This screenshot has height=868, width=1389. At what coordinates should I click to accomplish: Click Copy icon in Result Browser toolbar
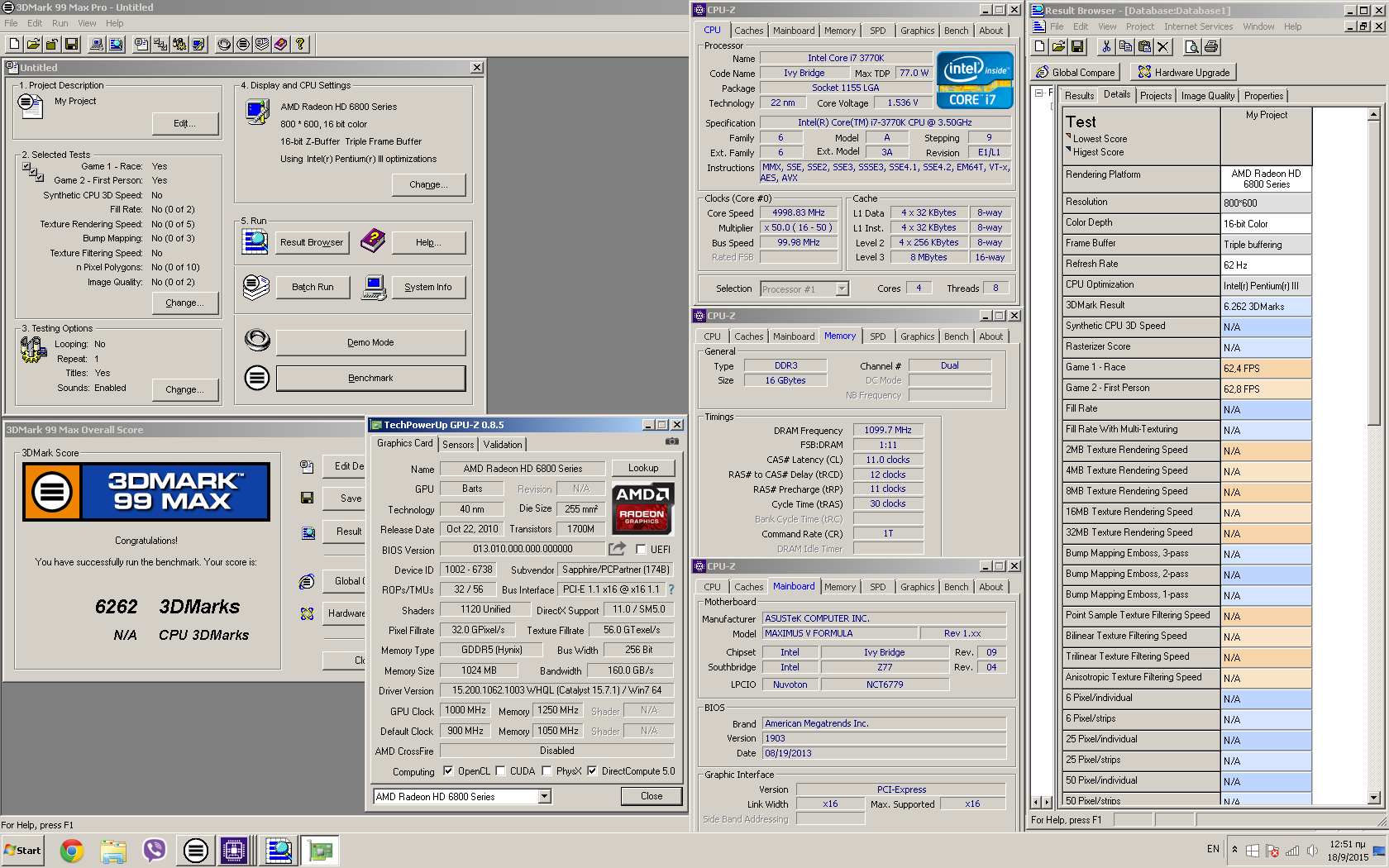click(x=1125, y=47)
